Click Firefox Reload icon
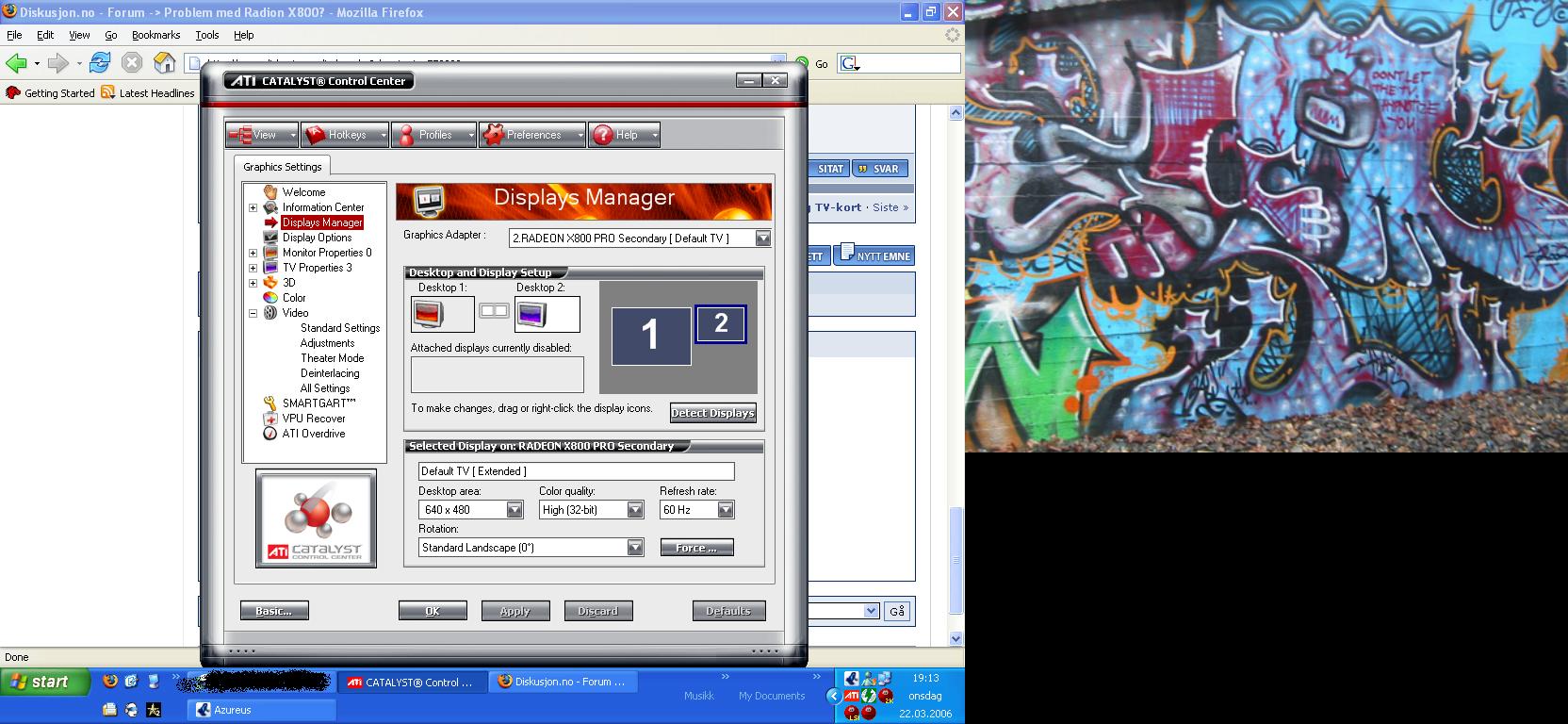This screenshot has width=1568, height=724. pyautogui.click(x=100, y=63)
